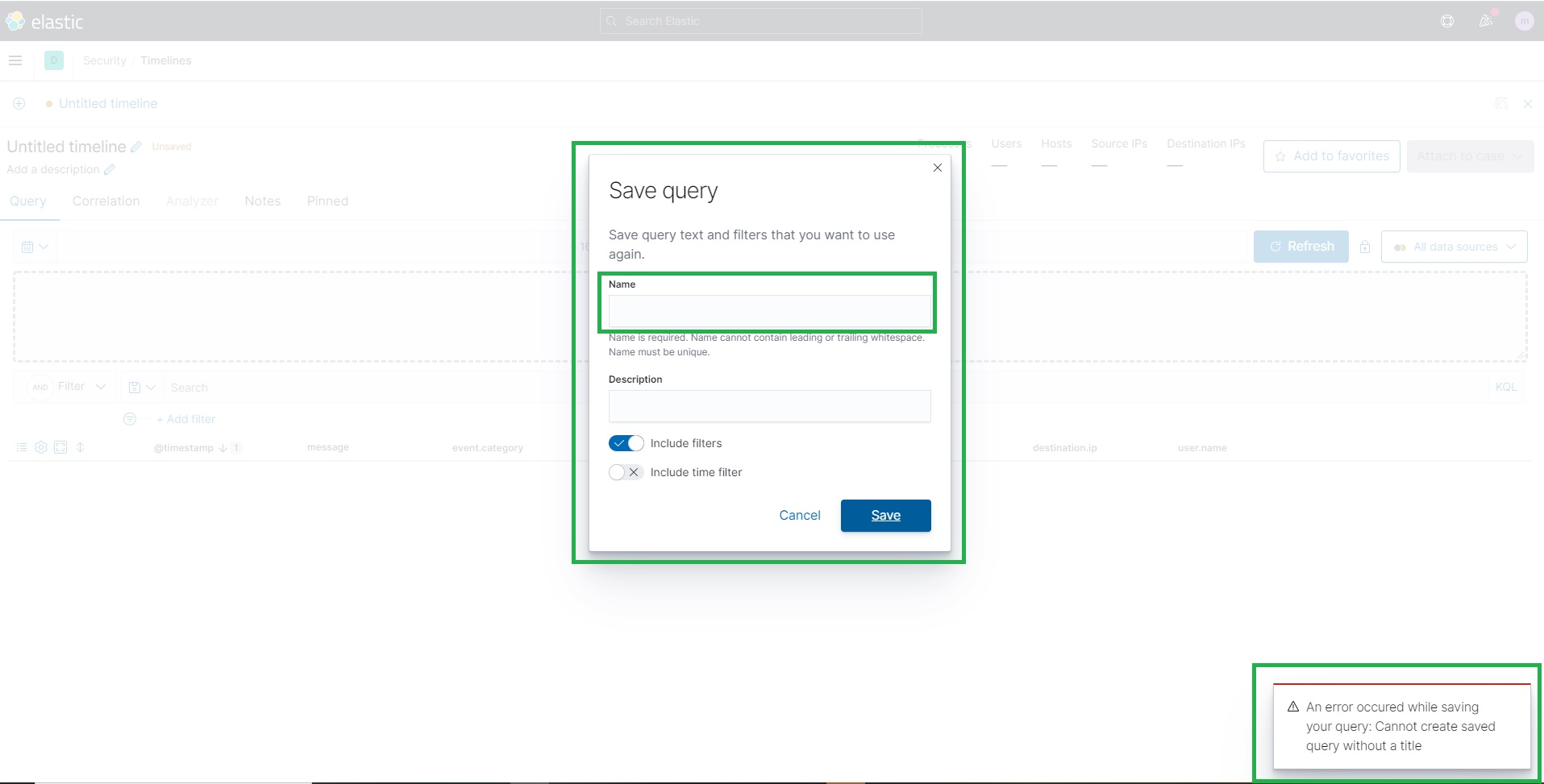The image size is (1544, 784).
Task: Click the Add filter link
Action: click(186, 419)
